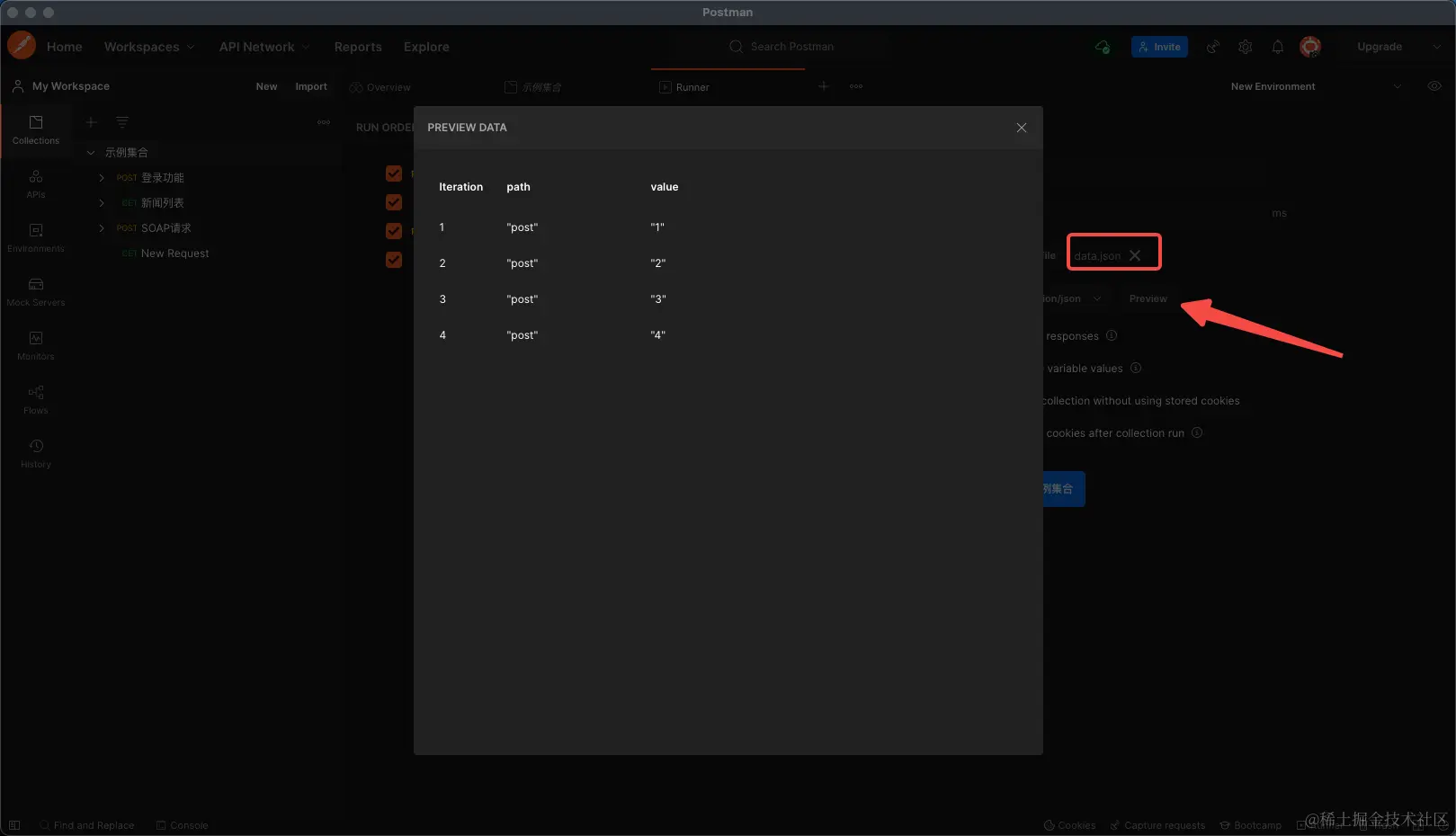Click the value "4" in iteration 4
The height and width of the screenshot is (836, 1456).
coord(658,335)
